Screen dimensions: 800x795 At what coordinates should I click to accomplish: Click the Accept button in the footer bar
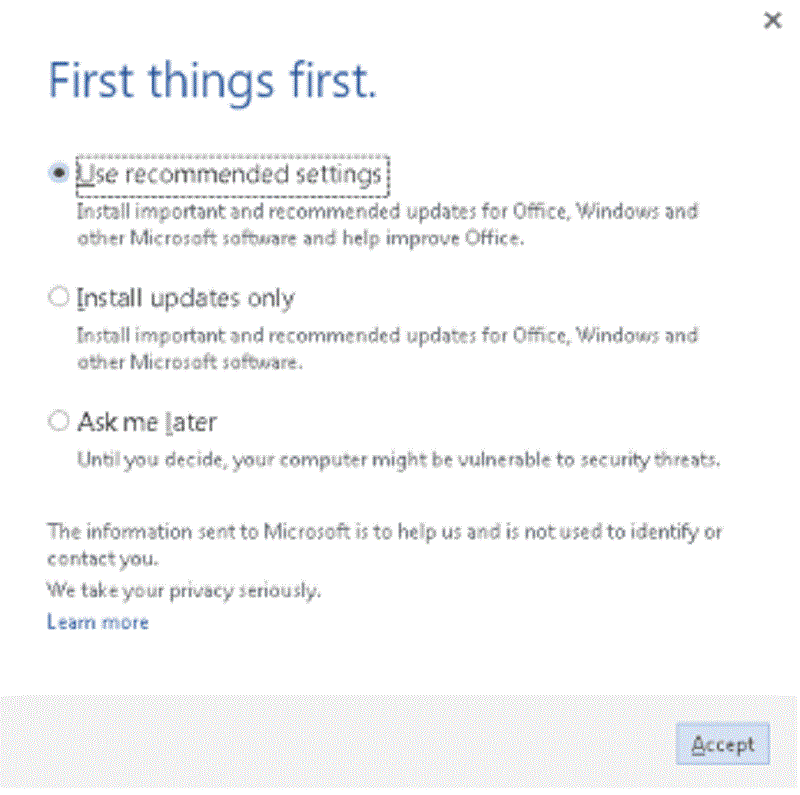[722, 744]
